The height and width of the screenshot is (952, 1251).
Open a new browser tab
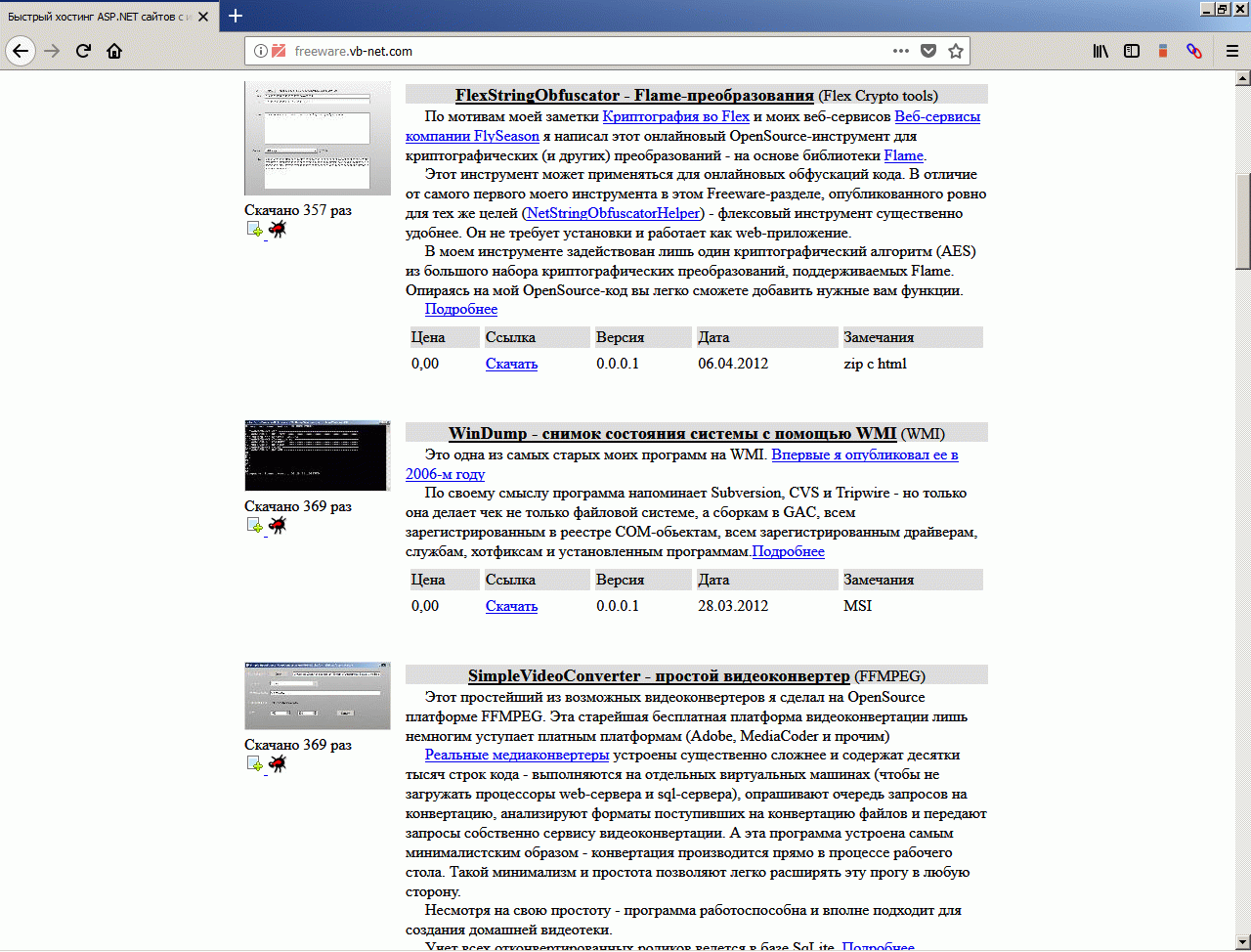[236, 16]
